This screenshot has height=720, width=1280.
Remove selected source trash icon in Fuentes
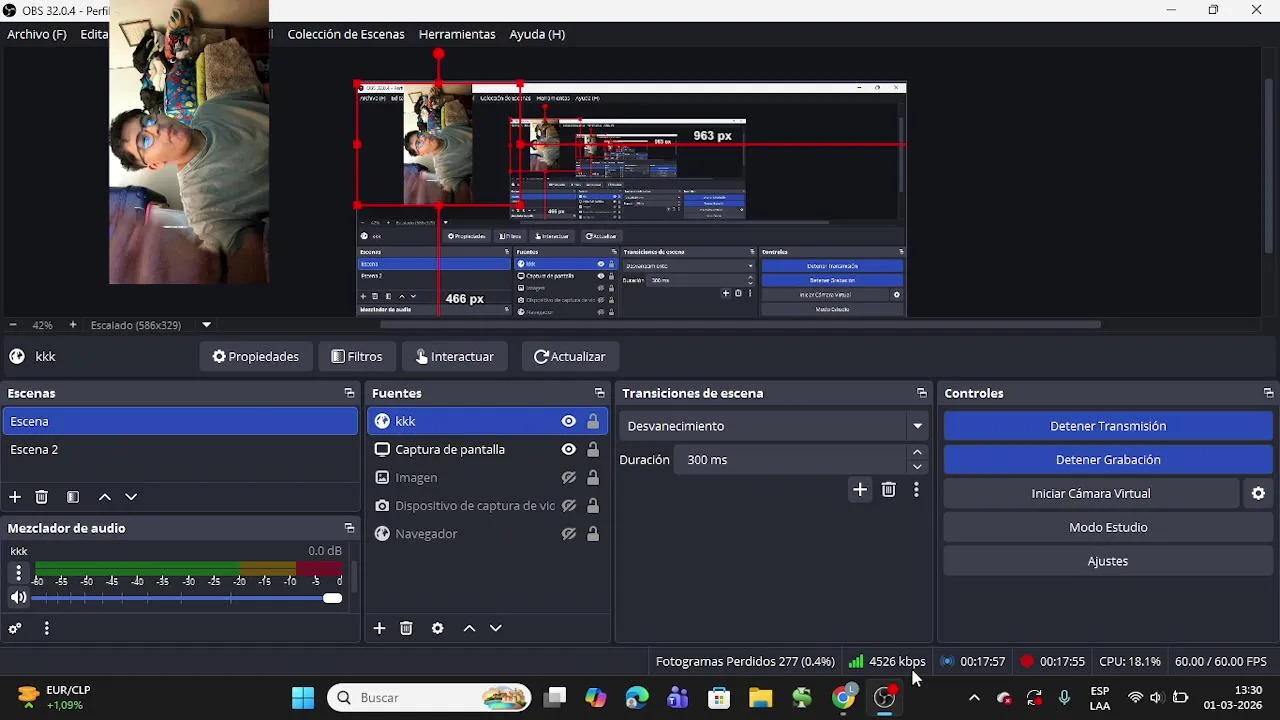(406, 628)
